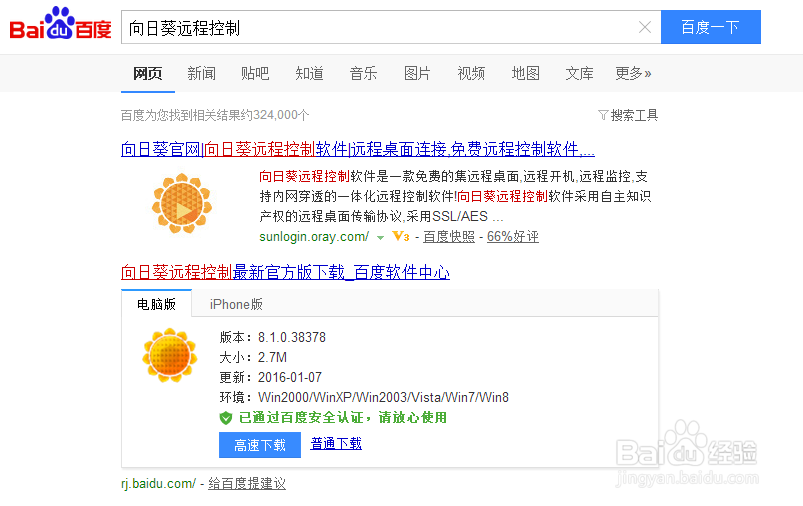The height and width of the screenshot is (506, 803).
Task: Expand 更多» menu
Action: pyautogui.click(x=633, y=74)
